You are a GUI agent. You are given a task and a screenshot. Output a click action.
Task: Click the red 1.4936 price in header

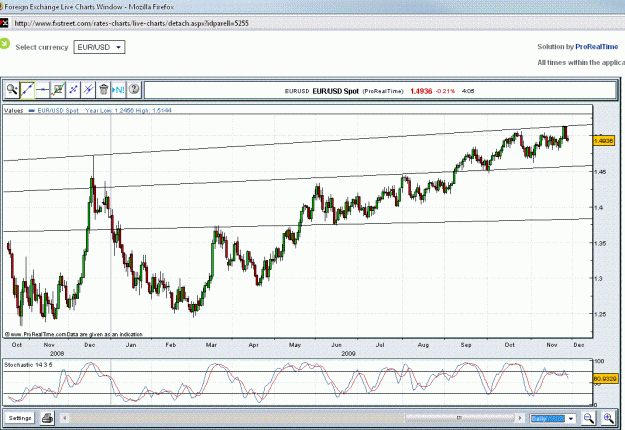coord(421,91)
